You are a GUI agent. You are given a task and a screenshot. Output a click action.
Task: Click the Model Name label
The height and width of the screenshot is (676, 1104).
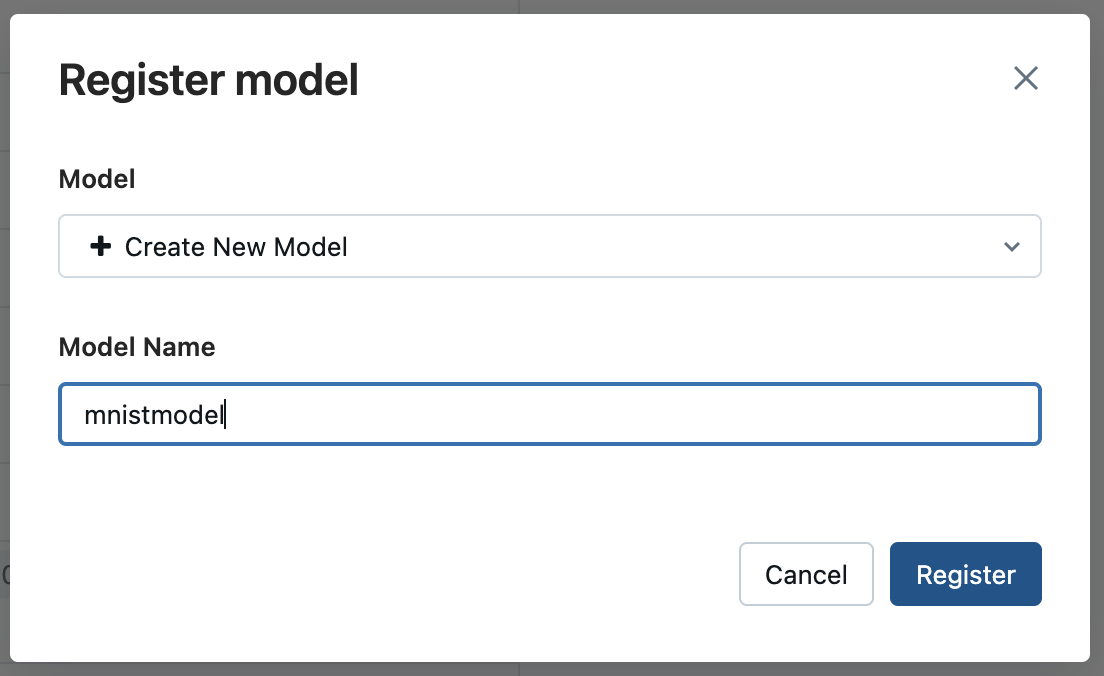click(137, 347)
